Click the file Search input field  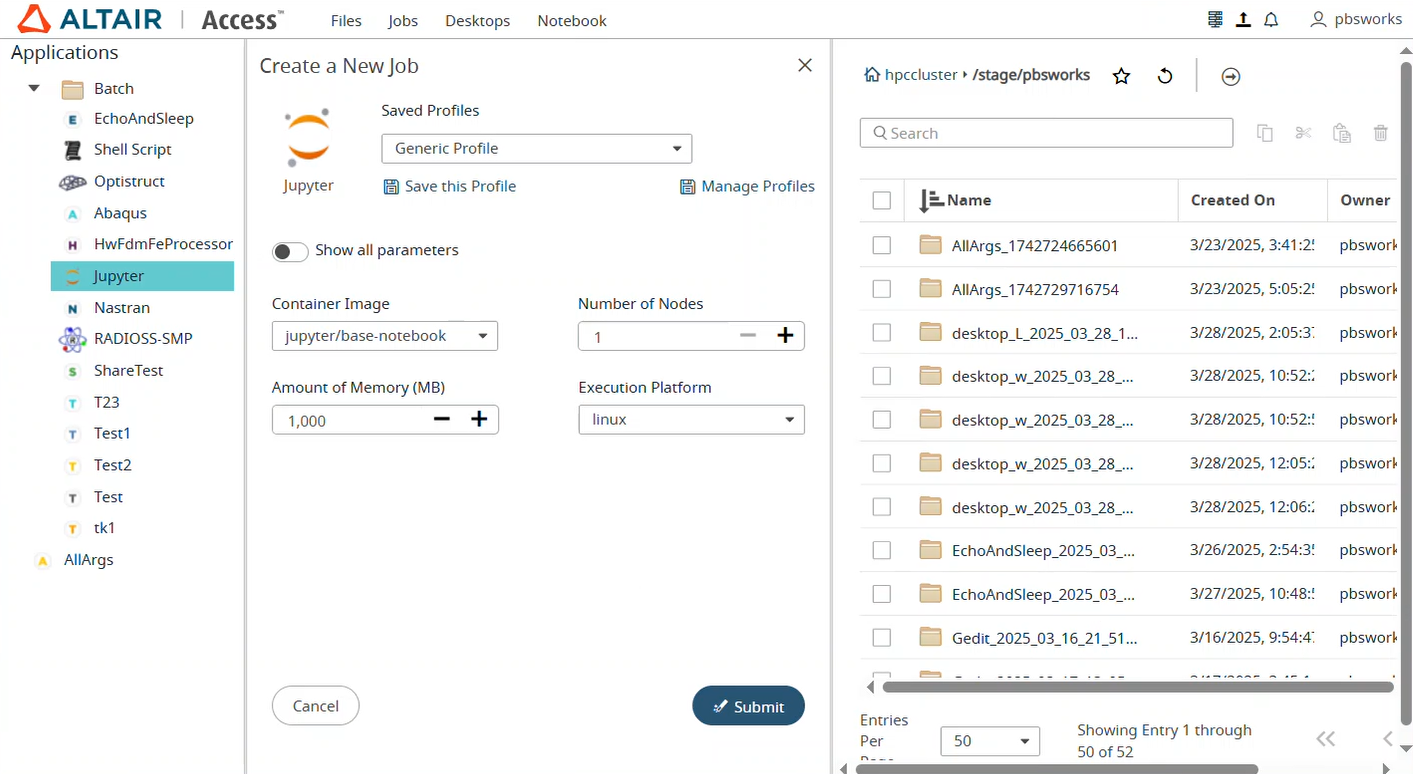1046,133
